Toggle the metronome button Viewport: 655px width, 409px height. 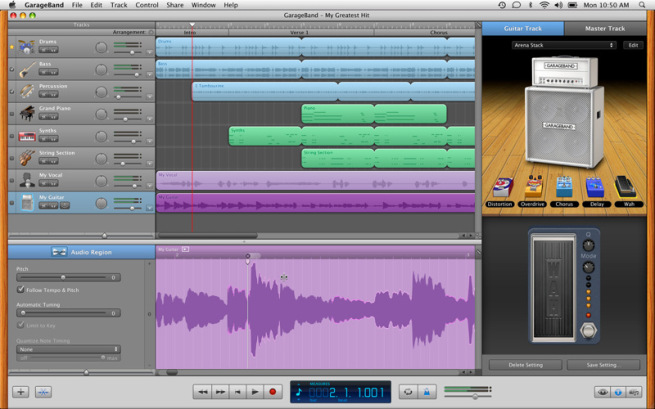[427, 392]
